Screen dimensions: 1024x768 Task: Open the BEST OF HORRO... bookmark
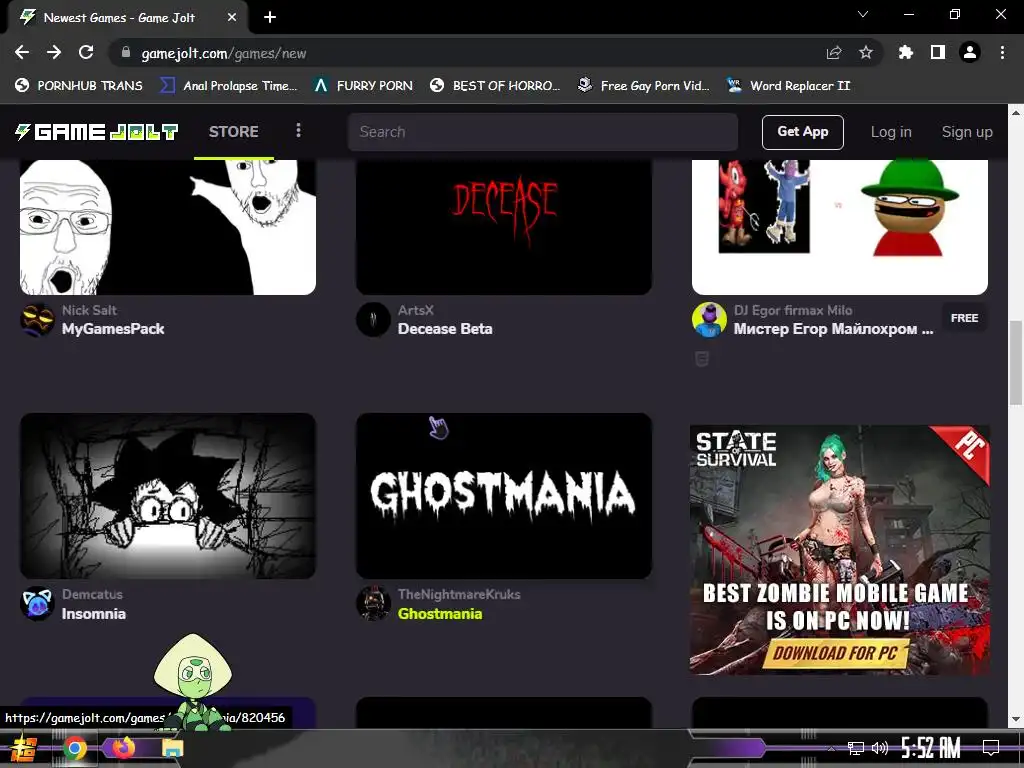pos(495,86)
